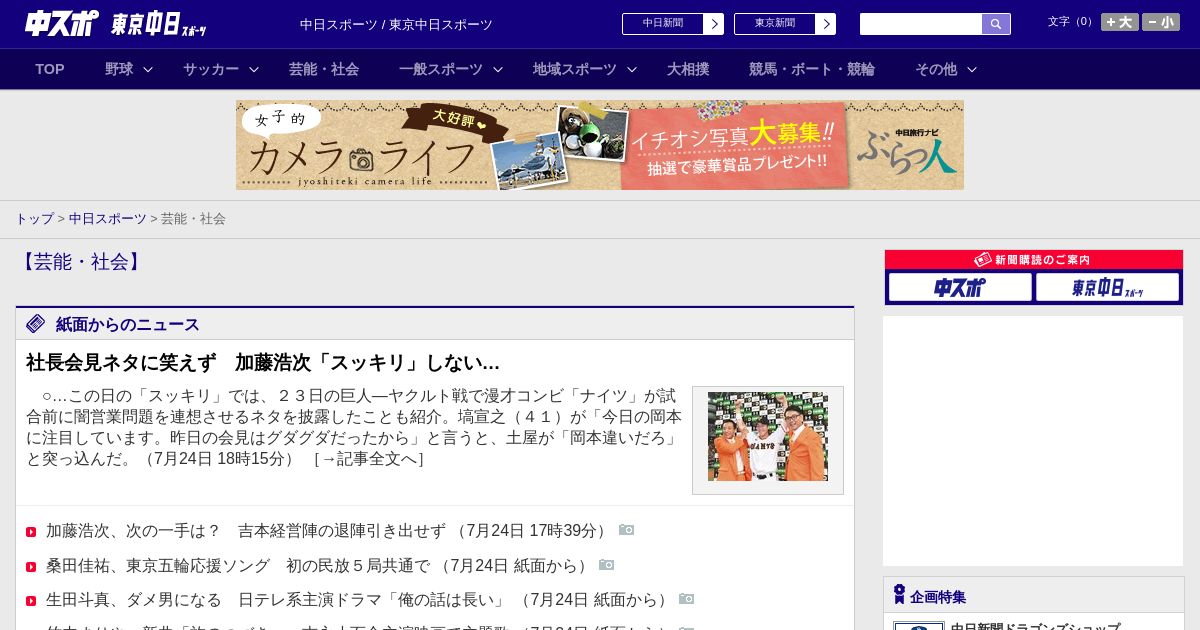Open 加藤浩次、次の一手は？ article link

tap(246, 530)
